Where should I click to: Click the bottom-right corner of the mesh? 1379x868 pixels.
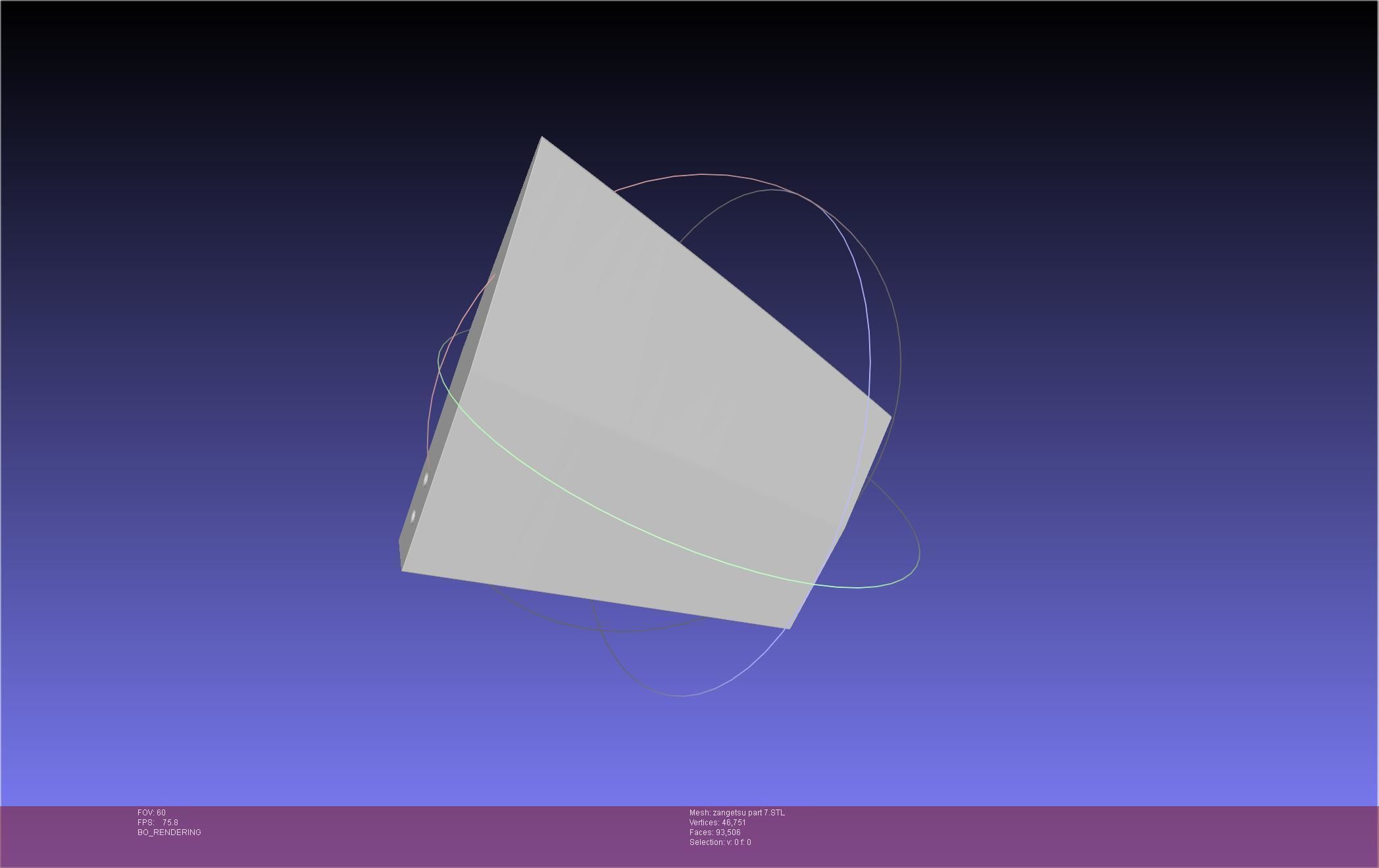[x=788, y=628]
